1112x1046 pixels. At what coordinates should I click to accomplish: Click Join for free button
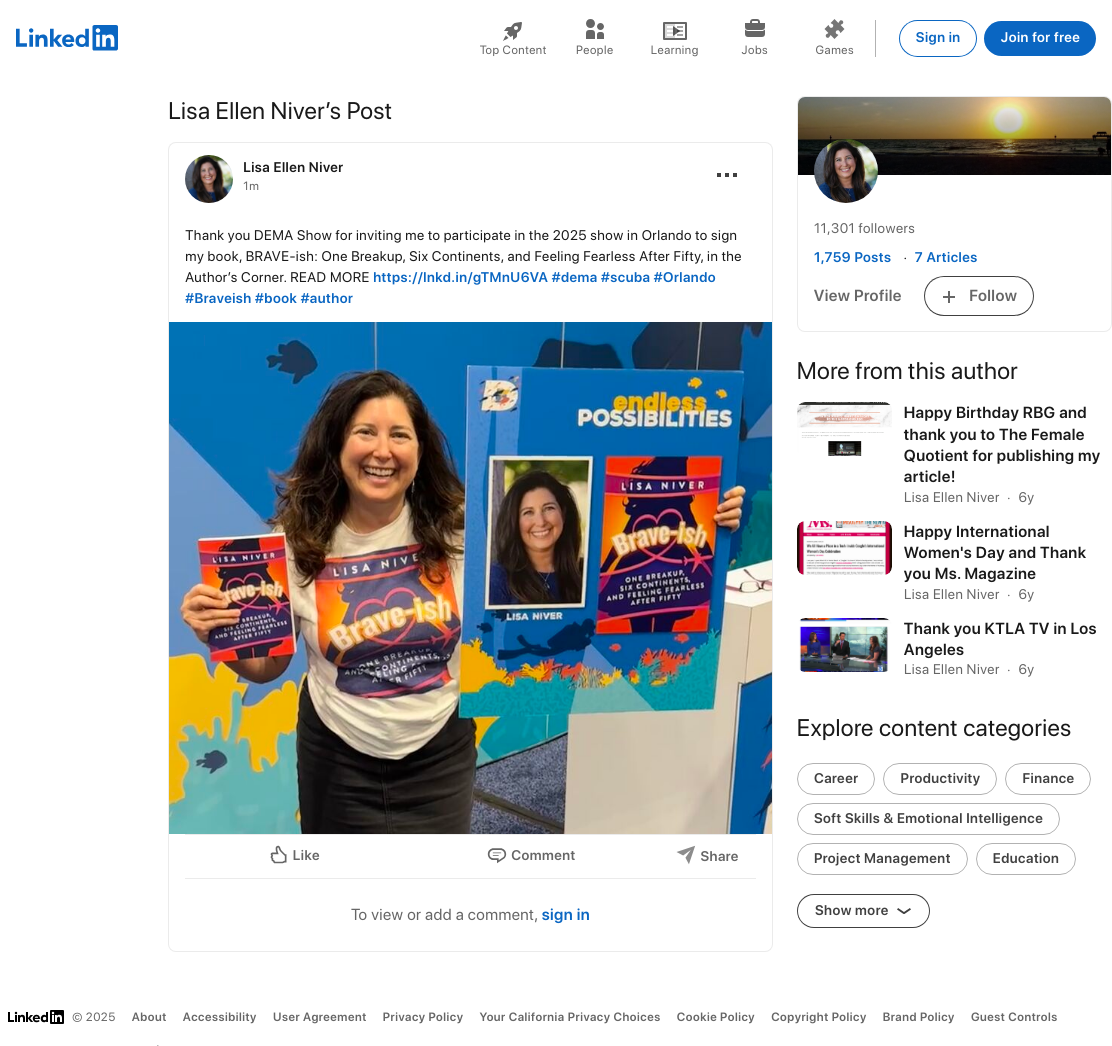coord(1040,38)
